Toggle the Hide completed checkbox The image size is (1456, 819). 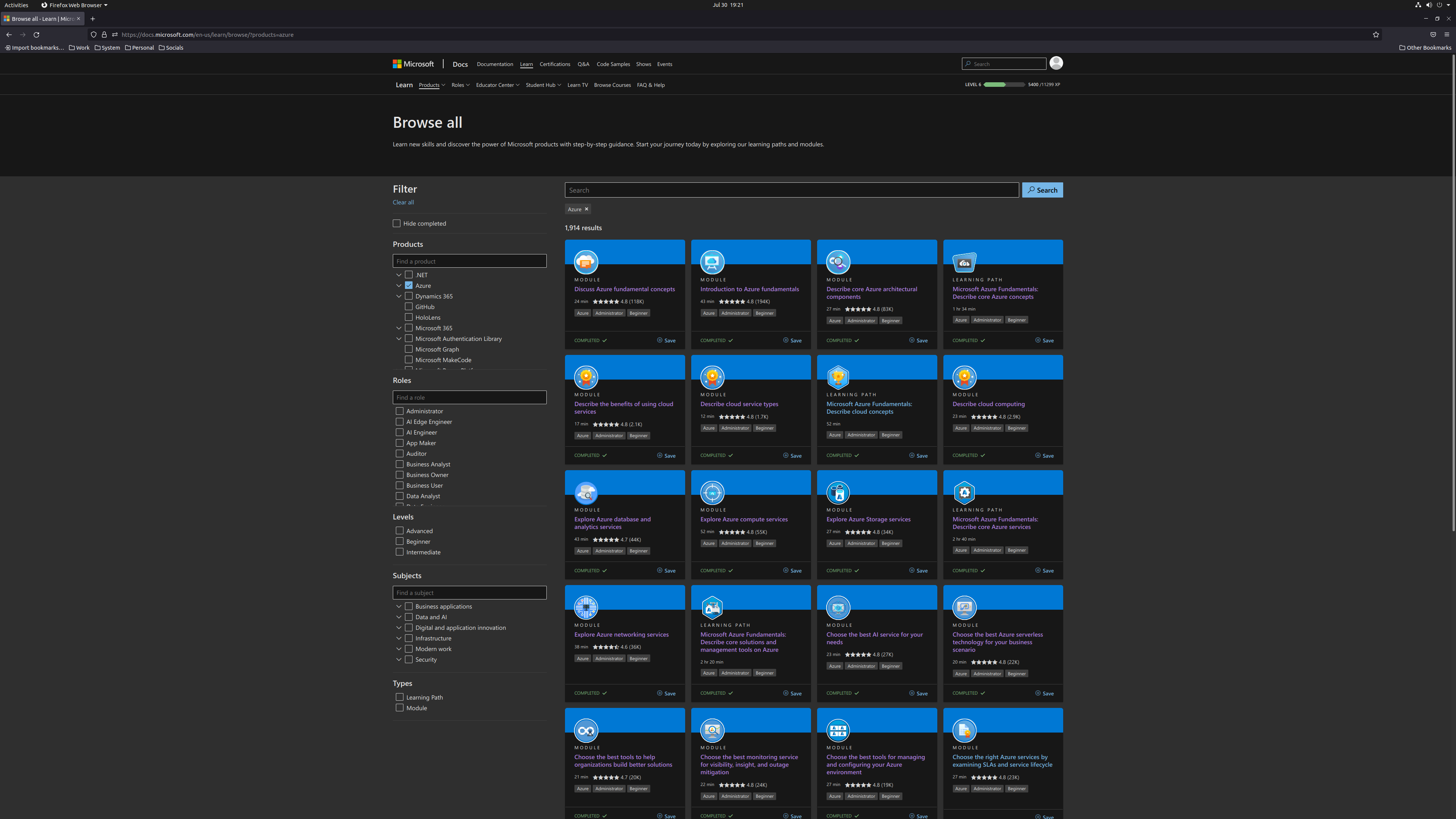[x=397, y=223]
